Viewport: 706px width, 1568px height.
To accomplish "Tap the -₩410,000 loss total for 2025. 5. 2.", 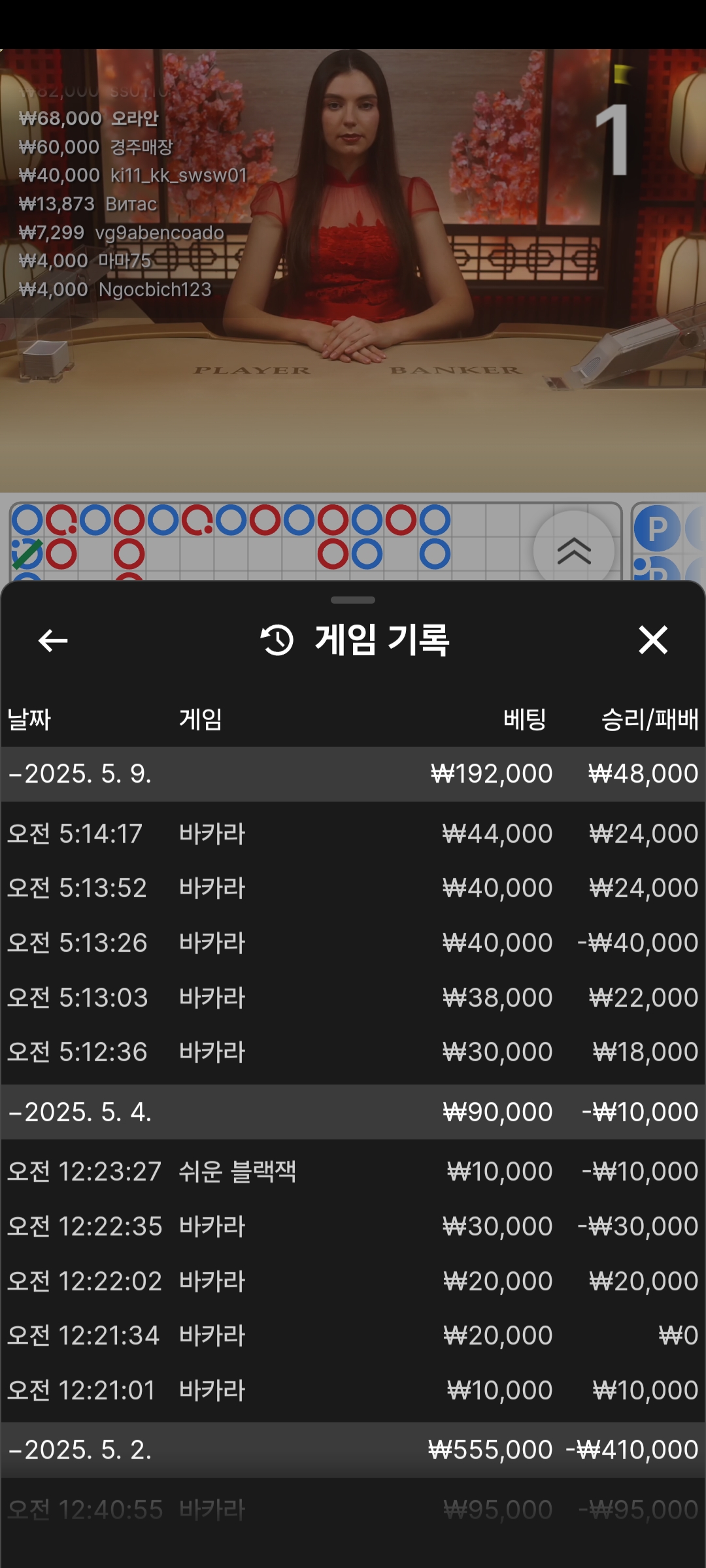I will (632, 1450).
